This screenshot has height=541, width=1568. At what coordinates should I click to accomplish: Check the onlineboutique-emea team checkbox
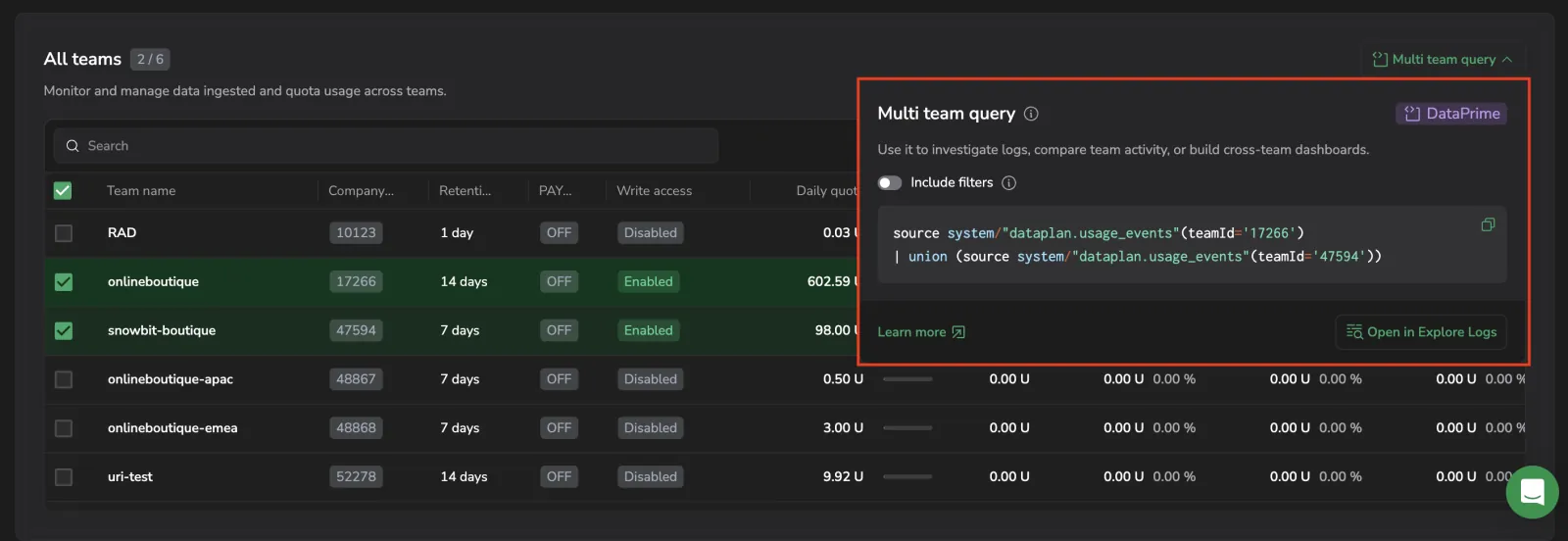click(x=64, y=428)
